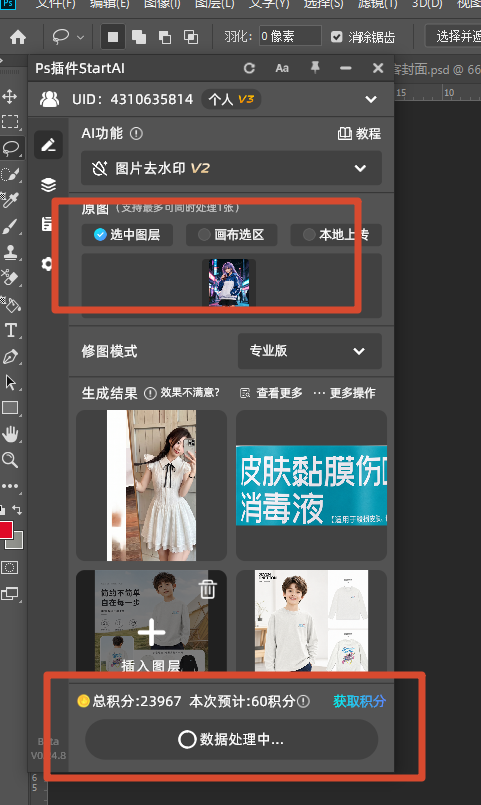
Task: Select the Type tool
Action: 10,330
